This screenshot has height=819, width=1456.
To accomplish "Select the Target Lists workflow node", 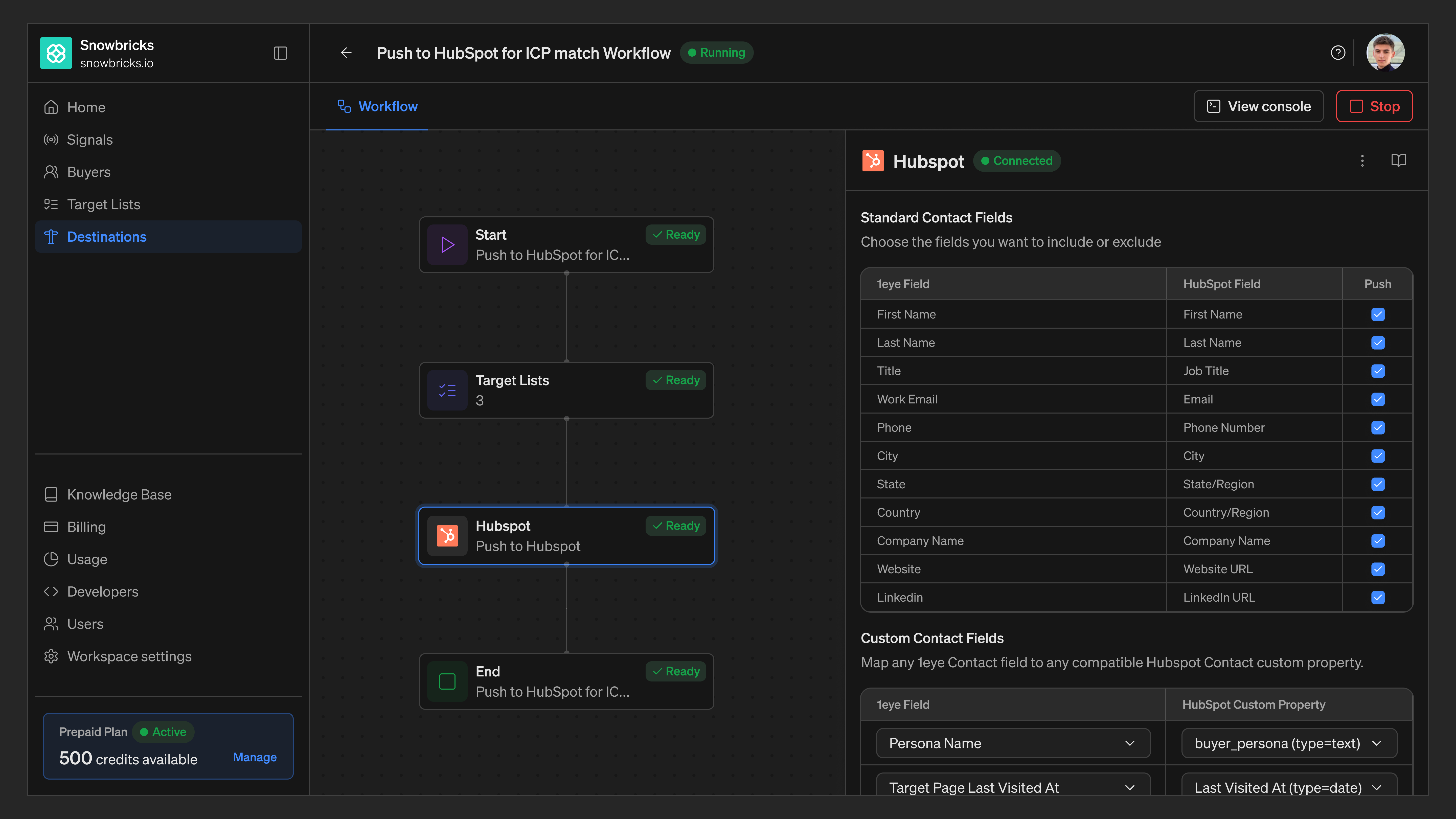I will pyautogui.click(x=566, y=391).
